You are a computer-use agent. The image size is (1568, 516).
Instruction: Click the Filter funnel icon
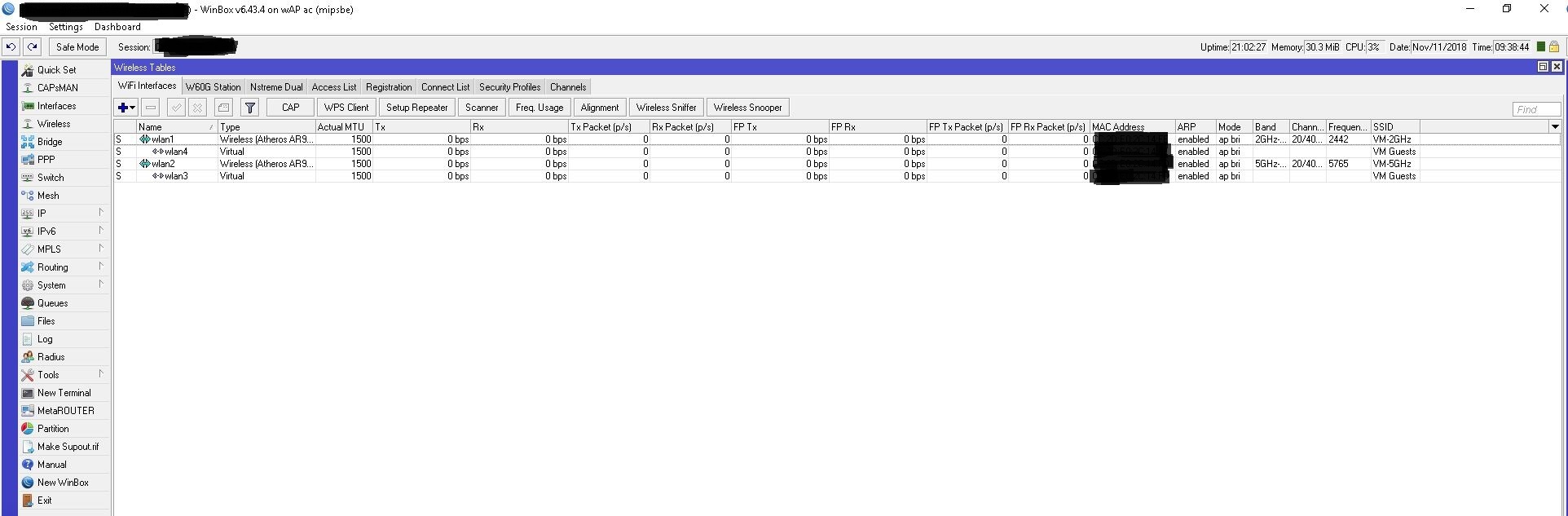coord(250,108)
